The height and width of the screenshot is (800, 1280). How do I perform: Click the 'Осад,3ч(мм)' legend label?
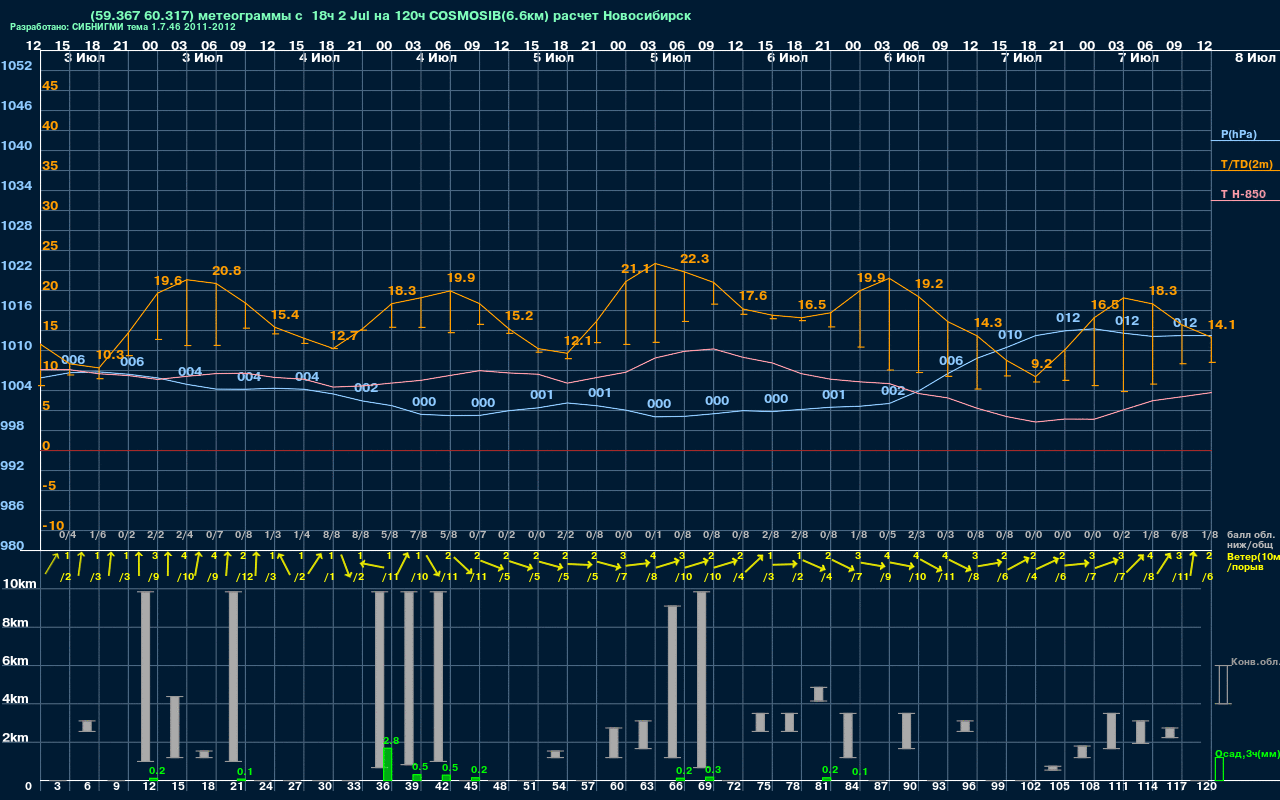click(1246, 753)
